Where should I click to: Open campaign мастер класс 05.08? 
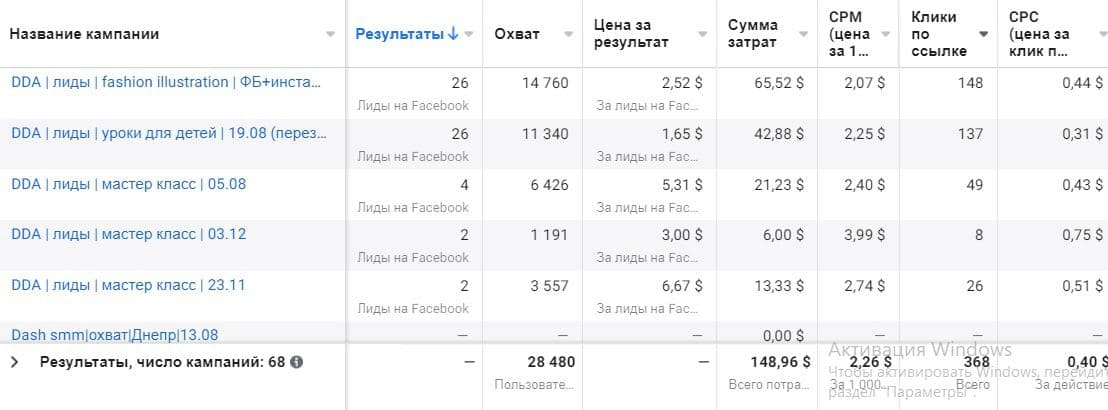pos(128,183)
